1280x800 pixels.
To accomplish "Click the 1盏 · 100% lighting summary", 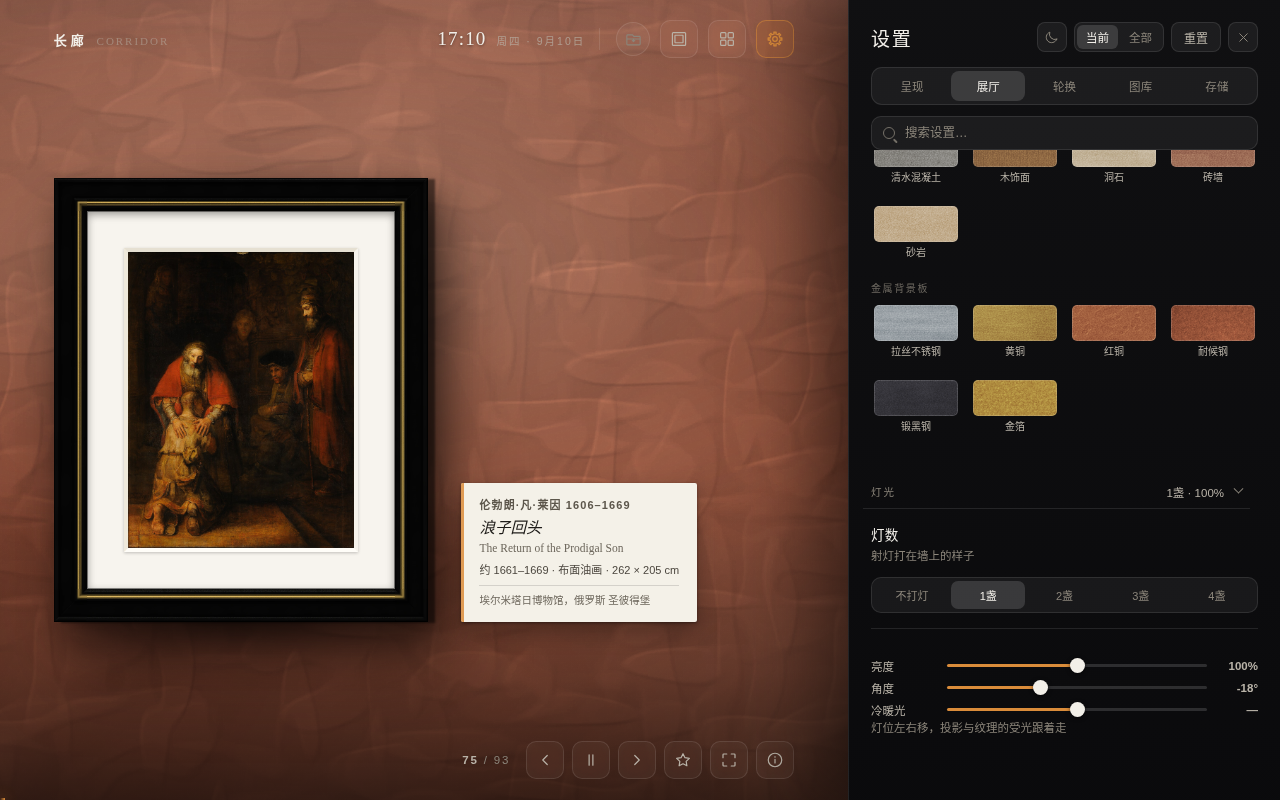I will pyautogui.click(x=1195, y=492).
